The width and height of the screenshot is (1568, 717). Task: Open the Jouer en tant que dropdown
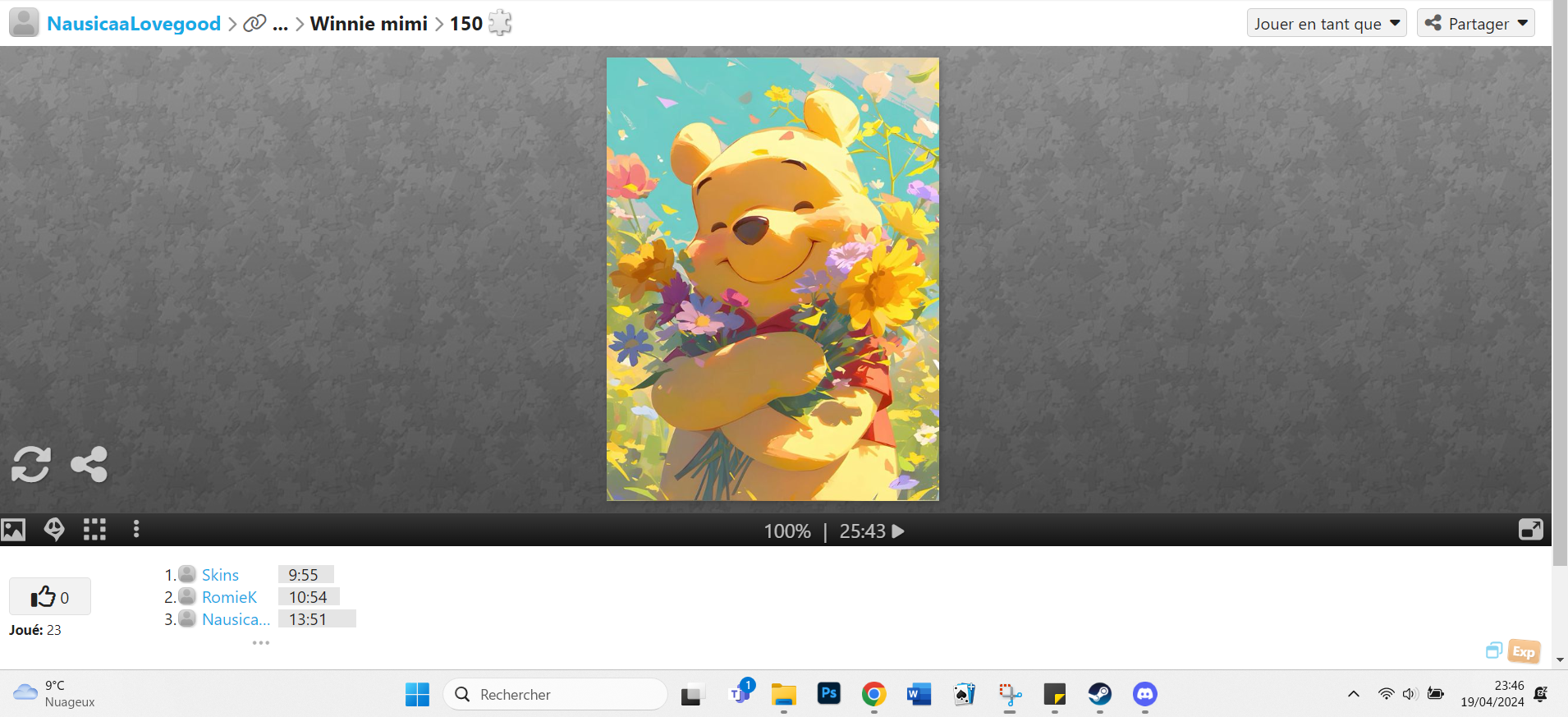click(1327, 24)
